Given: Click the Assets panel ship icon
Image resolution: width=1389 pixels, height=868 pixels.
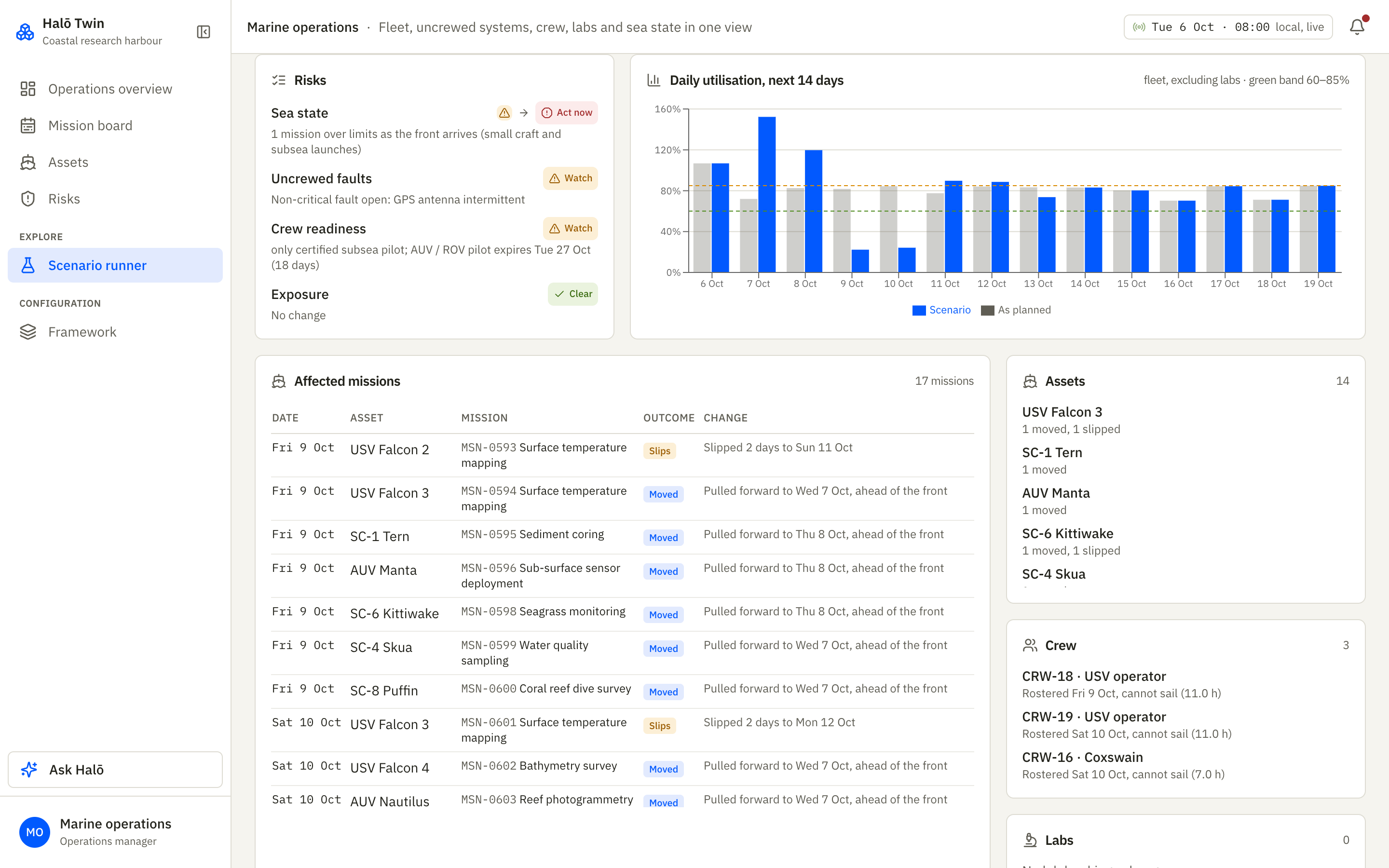Looking at the screenshot, I should pos(1030,381).
